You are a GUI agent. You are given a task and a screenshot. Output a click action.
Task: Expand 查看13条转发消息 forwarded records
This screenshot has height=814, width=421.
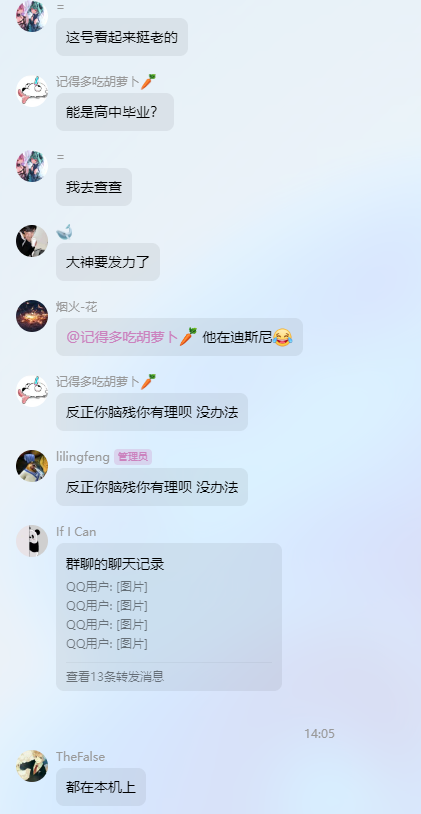click(x=115, y=676)
